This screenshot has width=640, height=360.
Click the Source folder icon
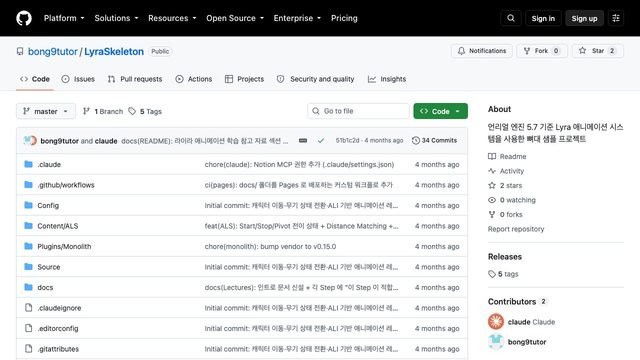click(28, 267)
